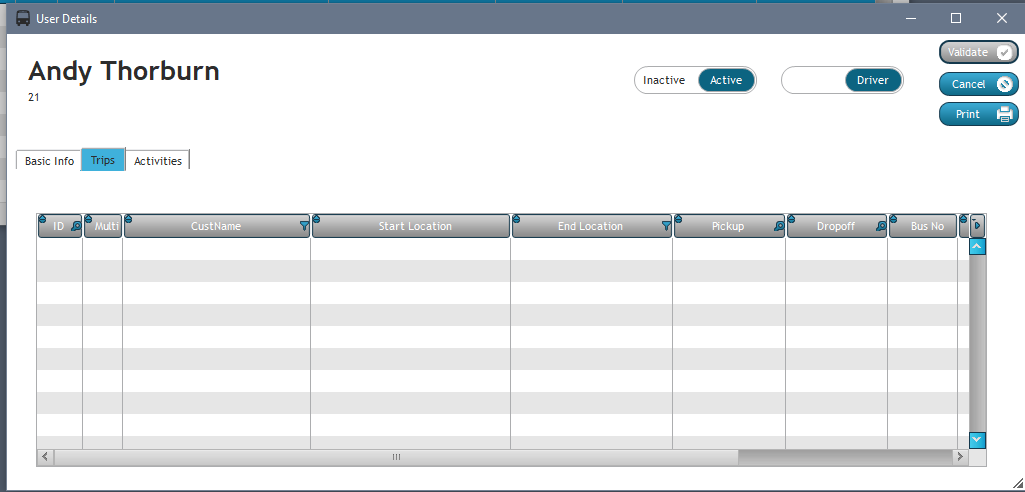Click the checkmark icon on the Validate button

[1004, 52]
